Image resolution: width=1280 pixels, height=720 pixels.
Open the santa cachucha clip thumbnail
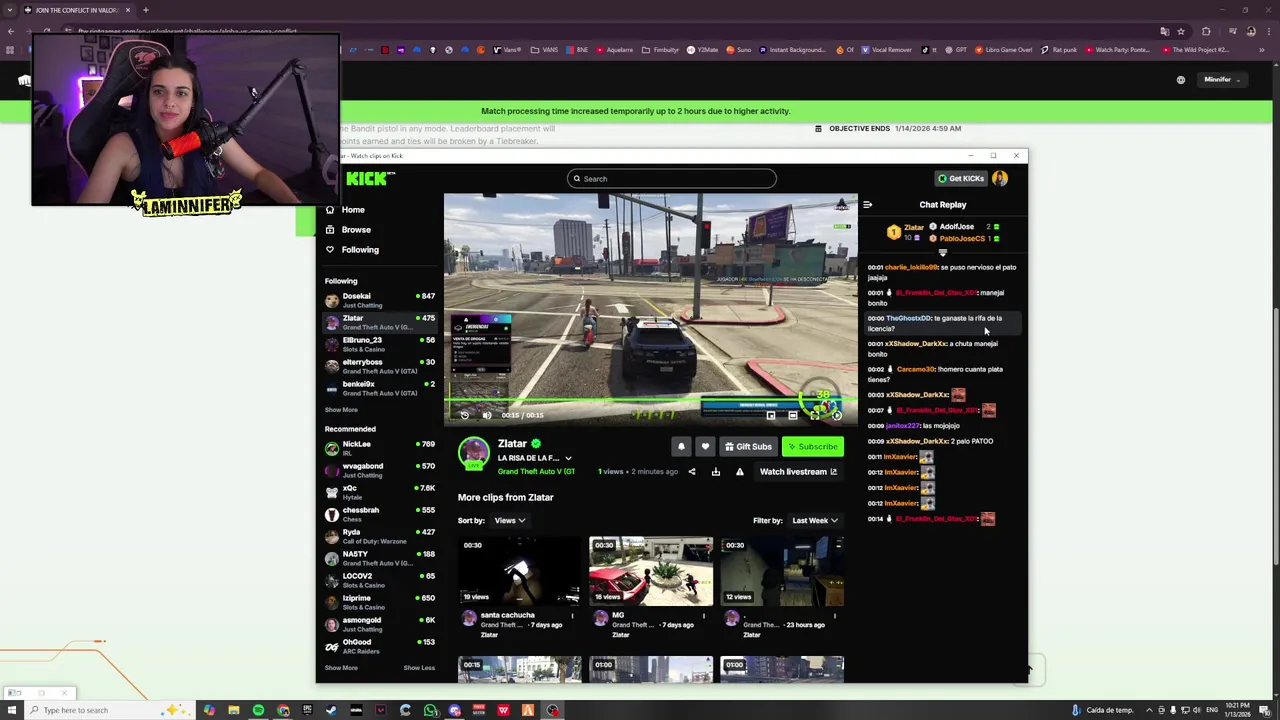tap(519, 571)
